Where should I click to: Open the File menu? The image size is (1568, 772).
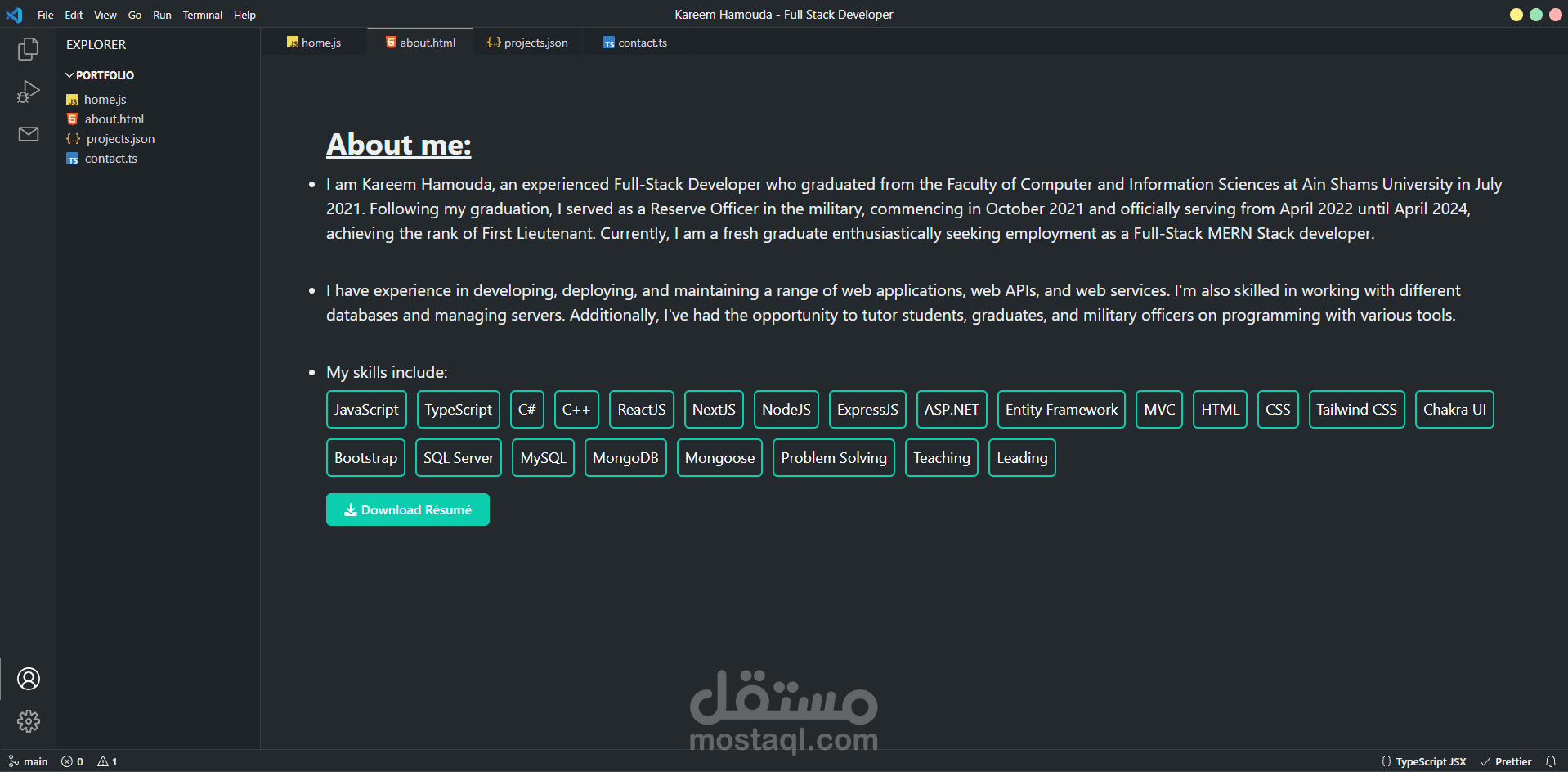pyautogui.click(x=46, y=15)
